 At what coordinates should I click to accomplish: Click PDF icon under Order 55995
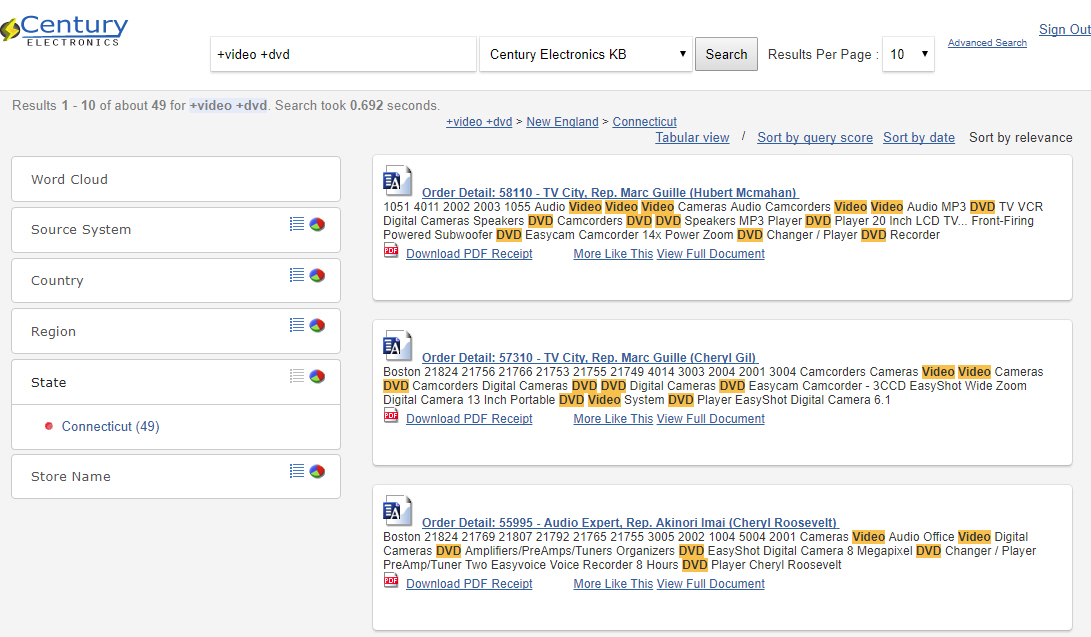pyautogui.click(x=391, y=581)
